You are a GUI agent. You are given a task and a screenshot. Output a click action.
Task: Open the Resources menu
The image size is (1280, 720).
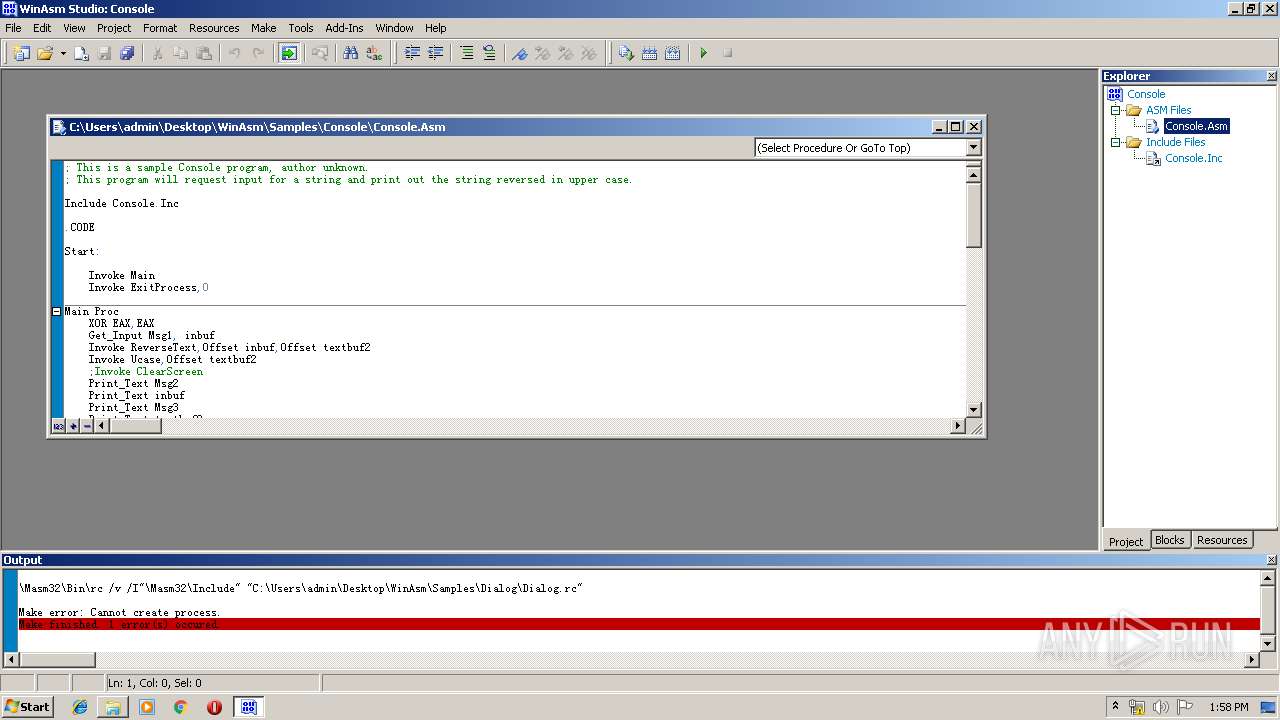pyautogui.click(x=214, y=28)
